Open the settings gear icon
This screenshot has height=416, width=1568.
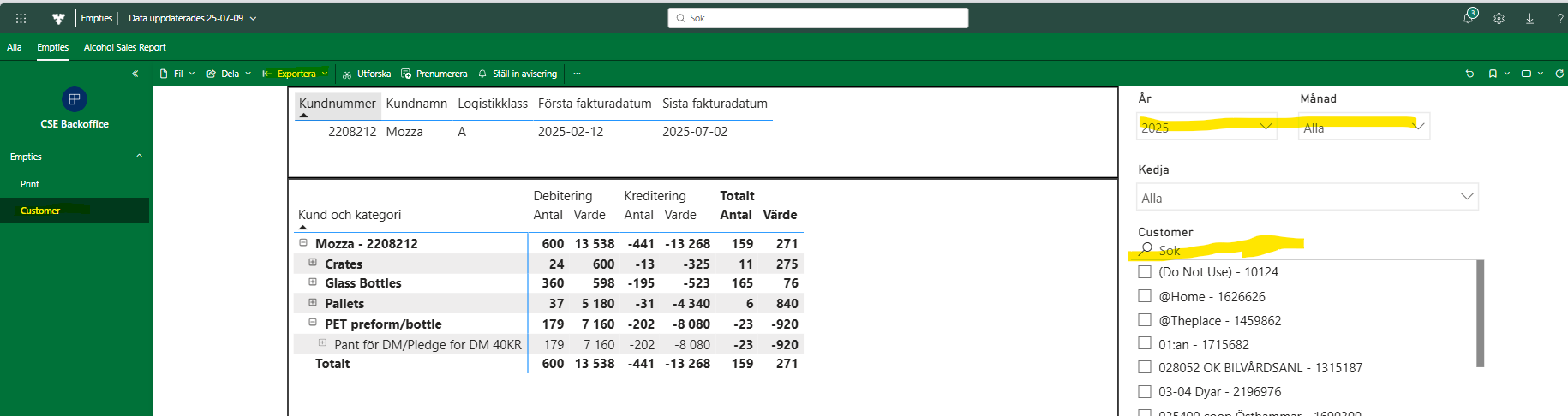[x=1499, y=18]
